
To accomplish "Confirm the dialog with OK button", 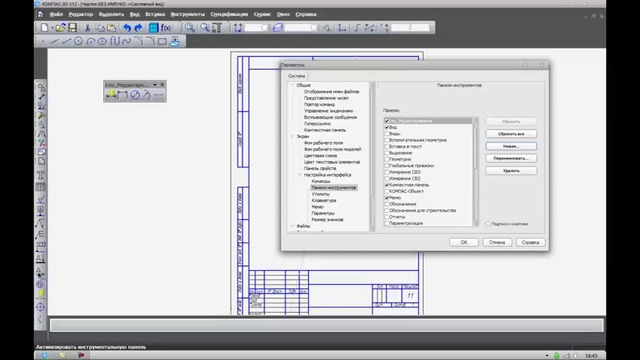I will pos(464,242).
